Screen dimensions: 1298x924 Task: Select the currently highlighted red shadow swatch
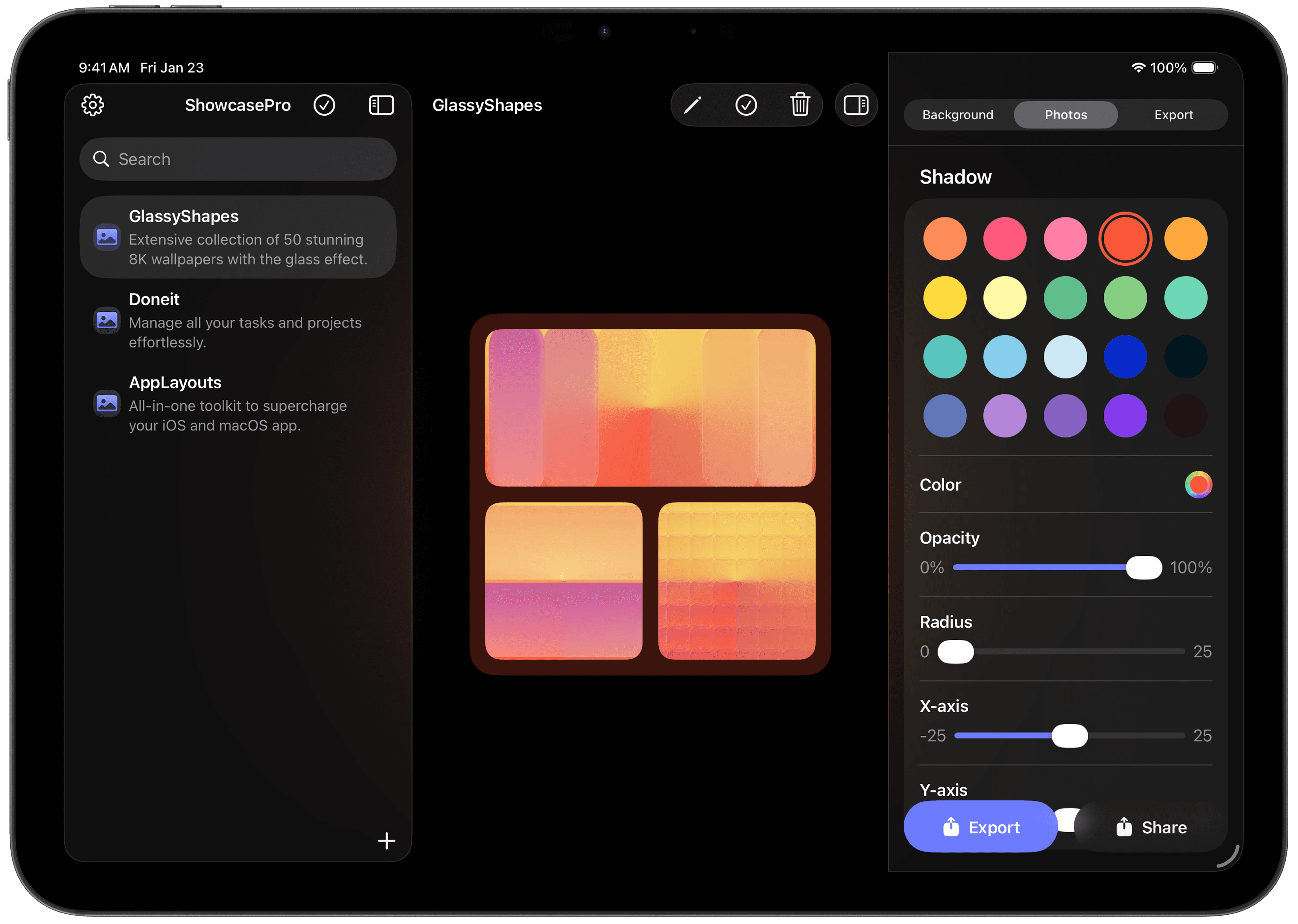(1125, 238)
